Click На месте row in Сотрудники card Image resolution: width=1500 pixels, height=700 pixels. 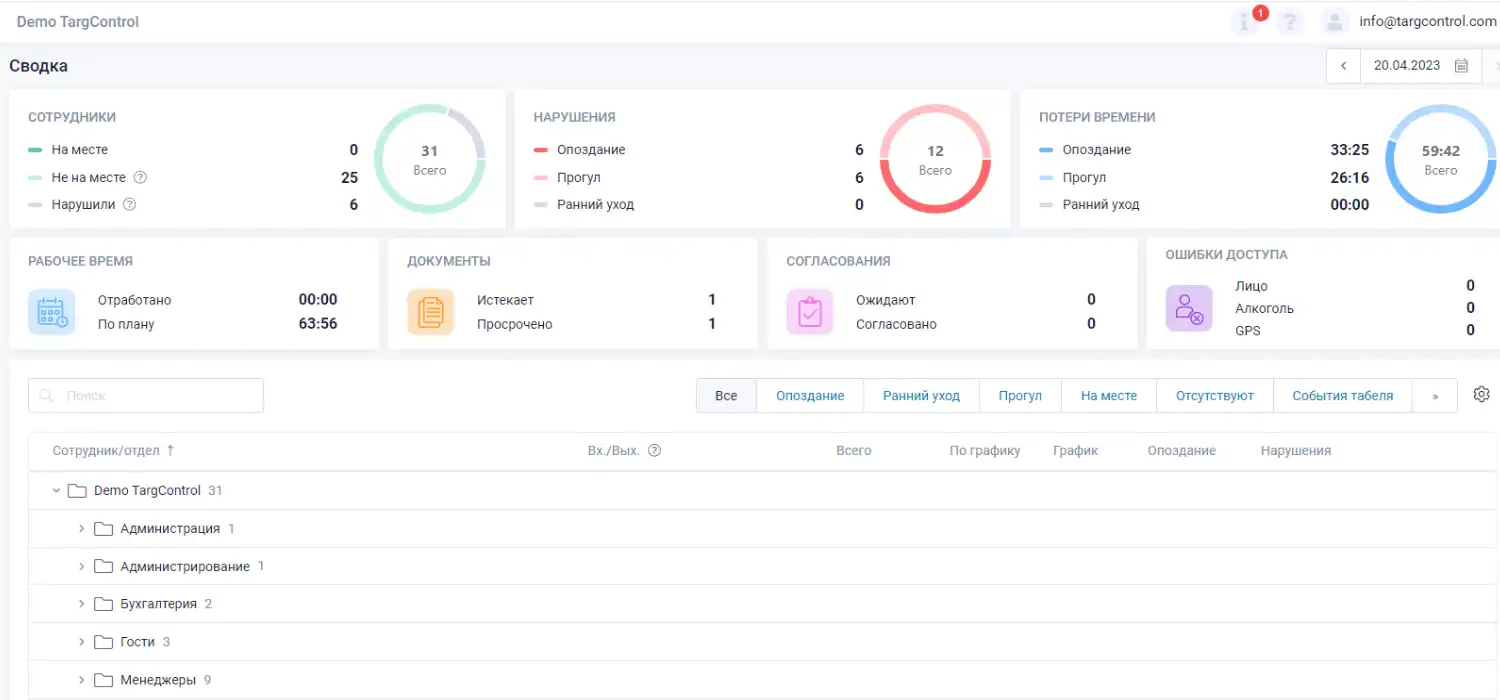pyautogui.click(x=193, y=150)
